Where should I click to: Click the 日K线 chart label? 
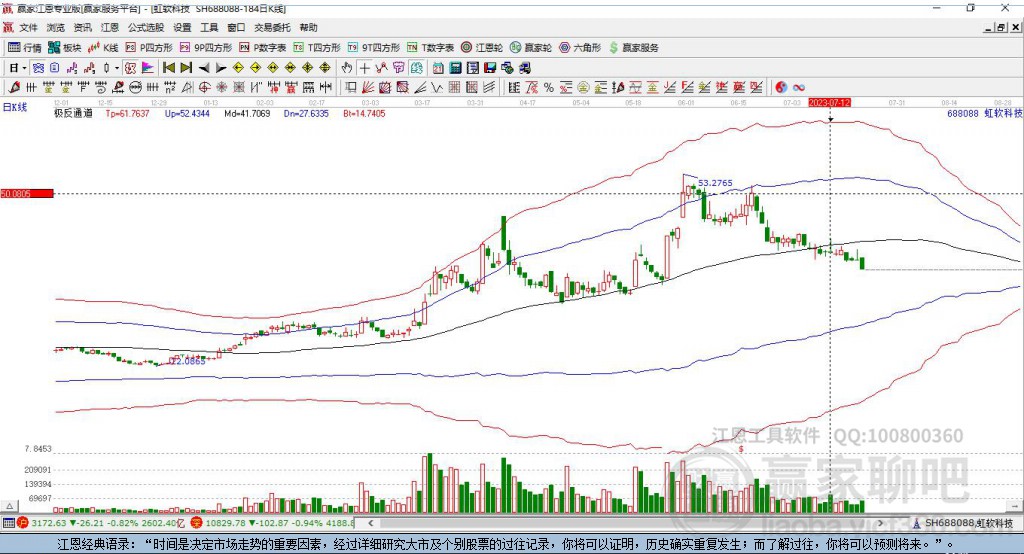[x=15, y=108]
